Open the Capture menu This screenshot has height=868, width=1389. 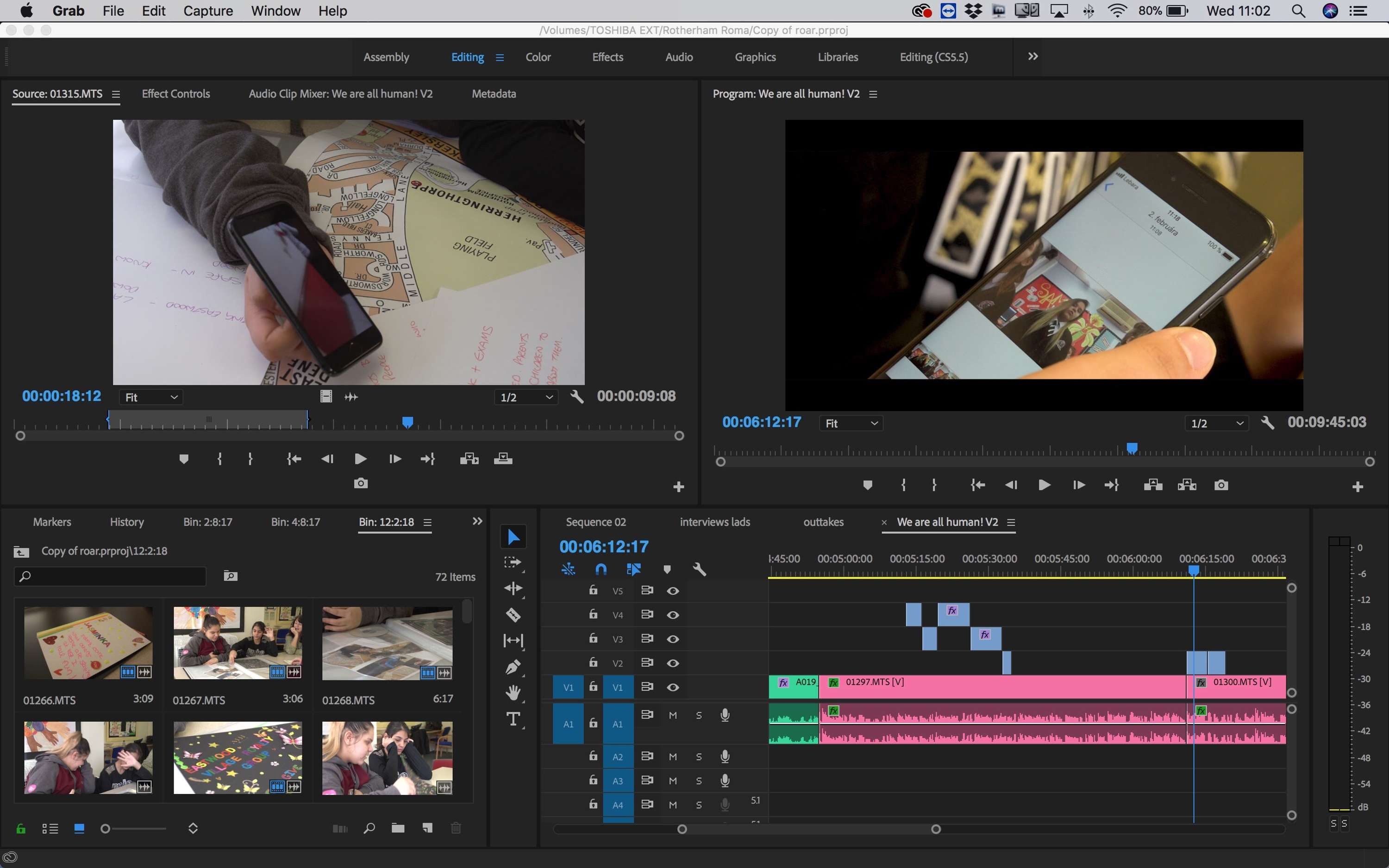[x=208, y=11]
